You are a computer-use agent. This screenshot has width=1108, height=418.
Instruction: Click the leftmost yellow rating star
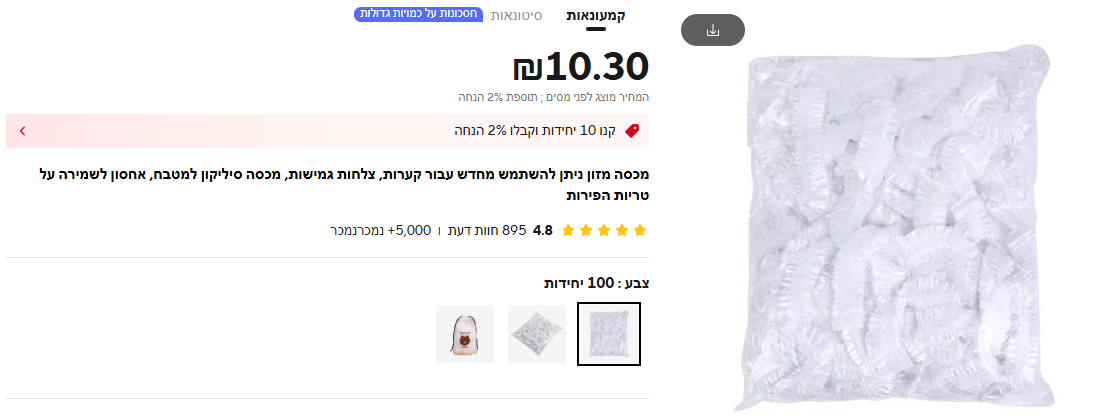(568, 230)
